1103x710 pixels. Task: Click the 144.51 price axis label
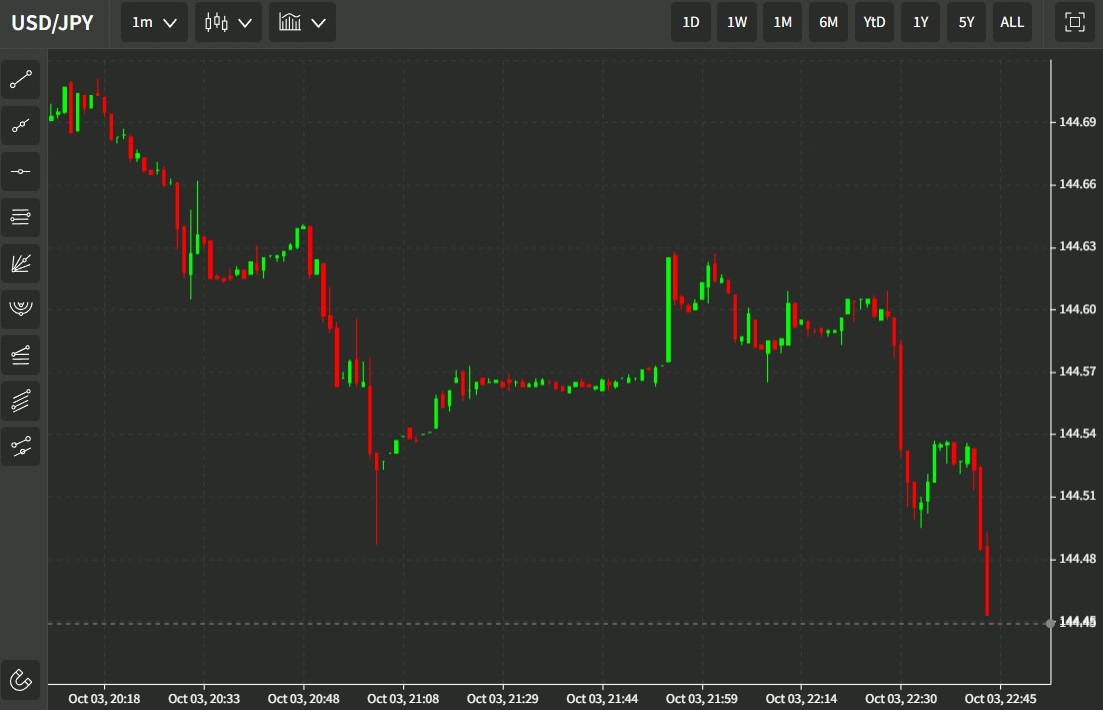(1077, 495)
